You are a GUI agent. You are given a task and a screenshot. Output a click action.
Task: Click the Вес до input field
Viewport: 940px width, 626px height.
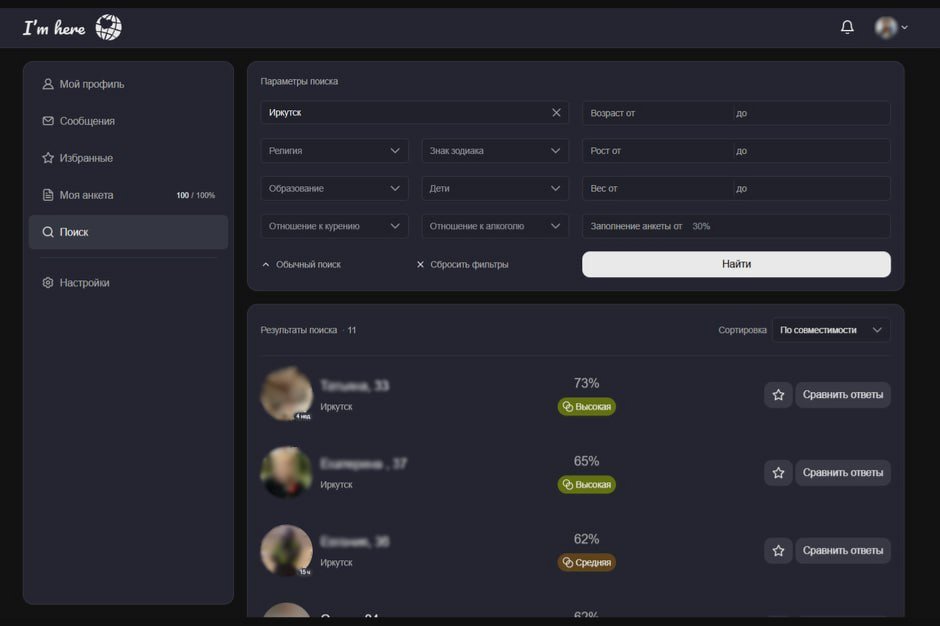click(x=812, y=188)
